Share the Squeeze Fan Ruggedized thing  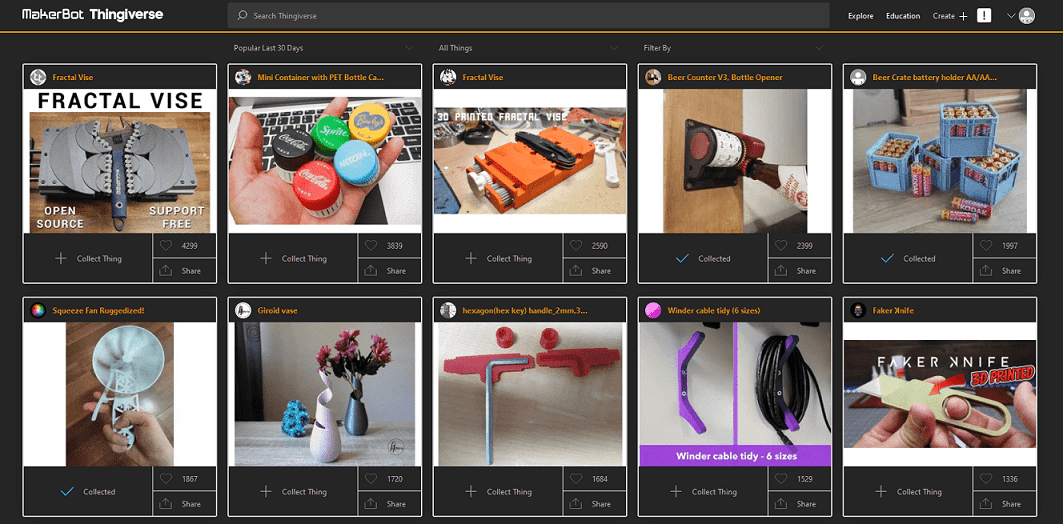(185, 504)
